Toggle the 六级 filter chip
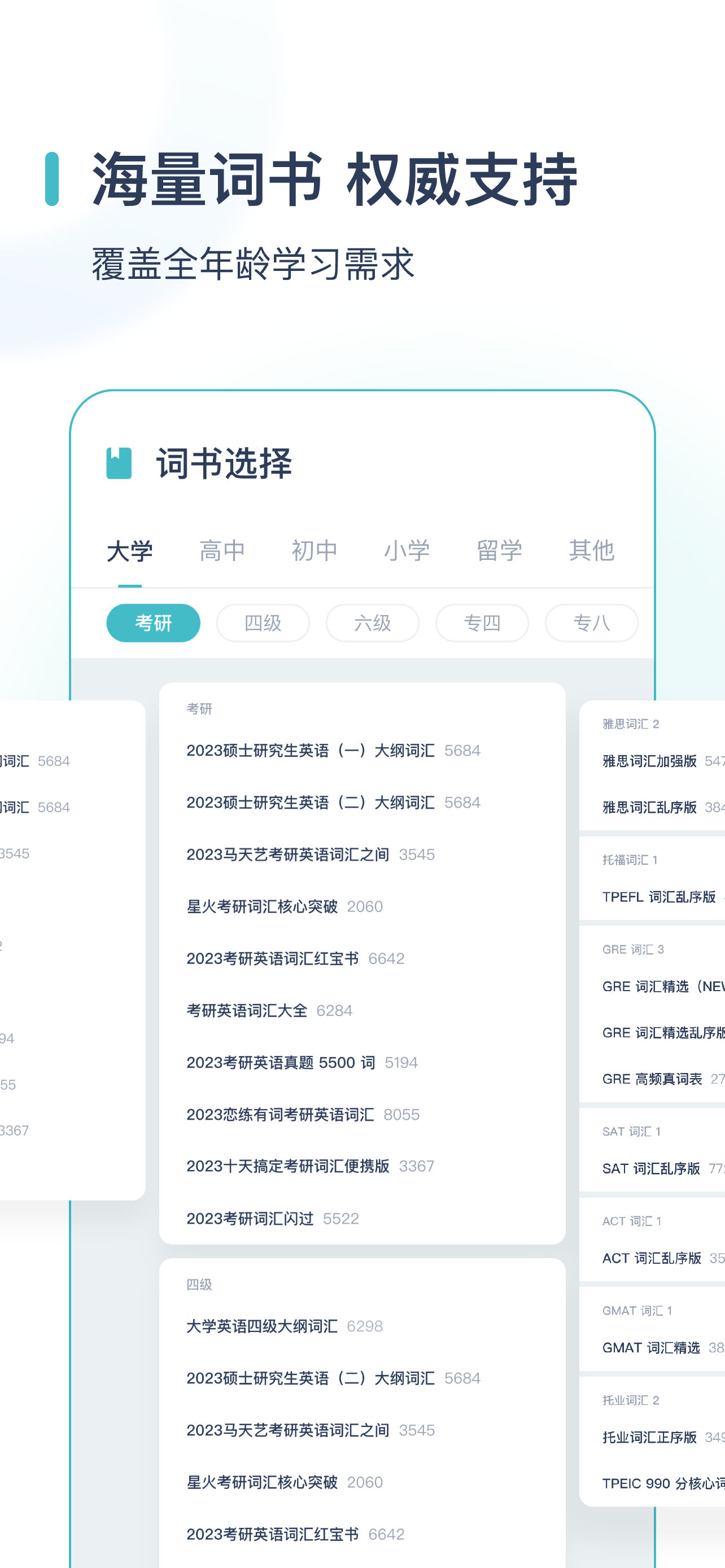 coord(373,623)
